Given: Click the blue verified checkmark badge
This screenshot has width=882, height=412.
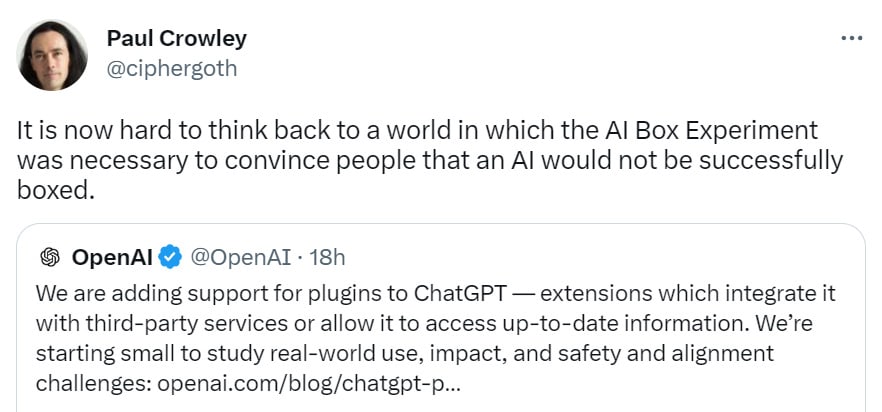Looking at the screenshot, I should [171, 257].
